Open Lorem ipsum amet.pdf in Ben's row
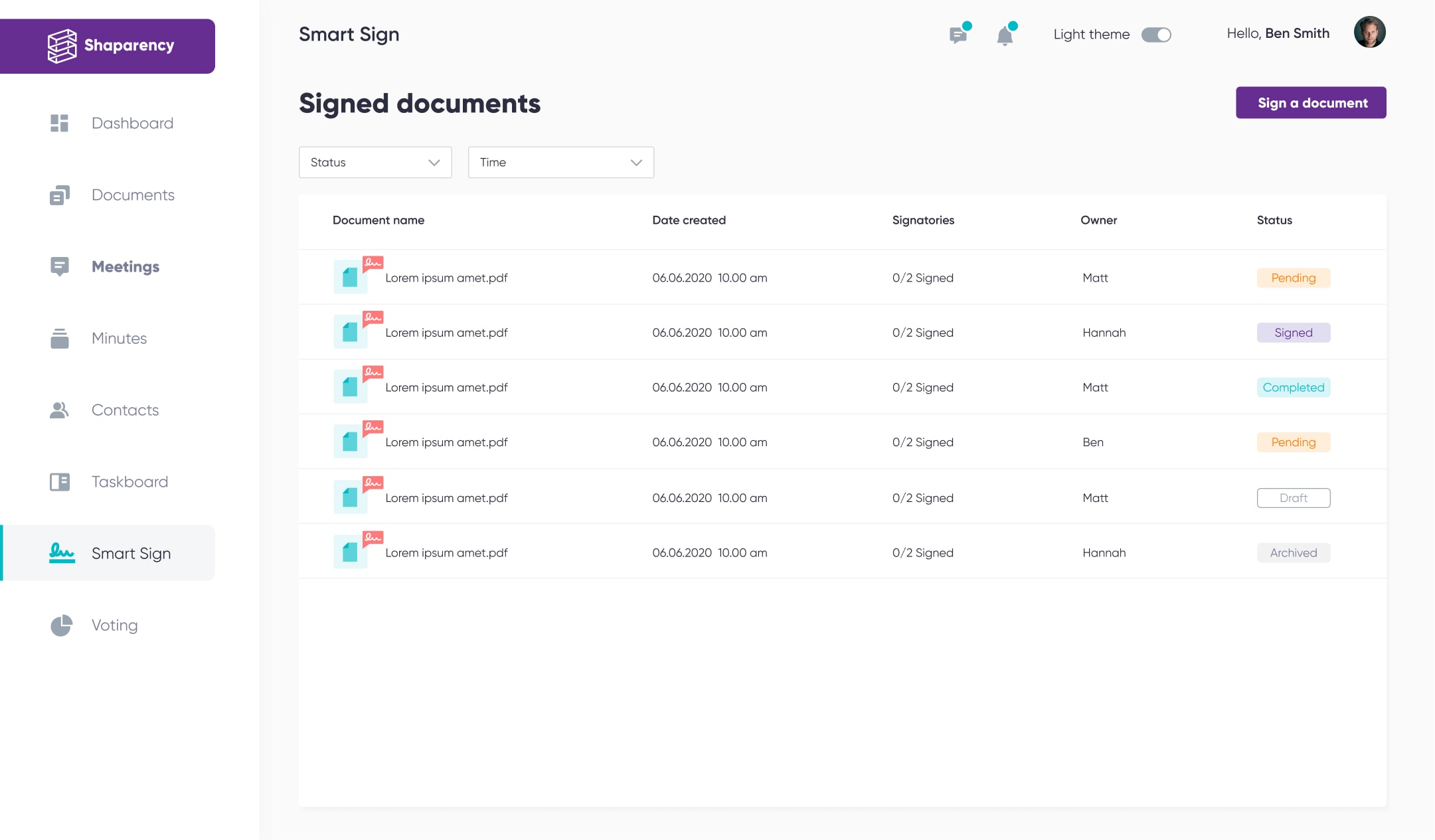The height and width of the screenshot is (840, 1435). pos(446,442)
